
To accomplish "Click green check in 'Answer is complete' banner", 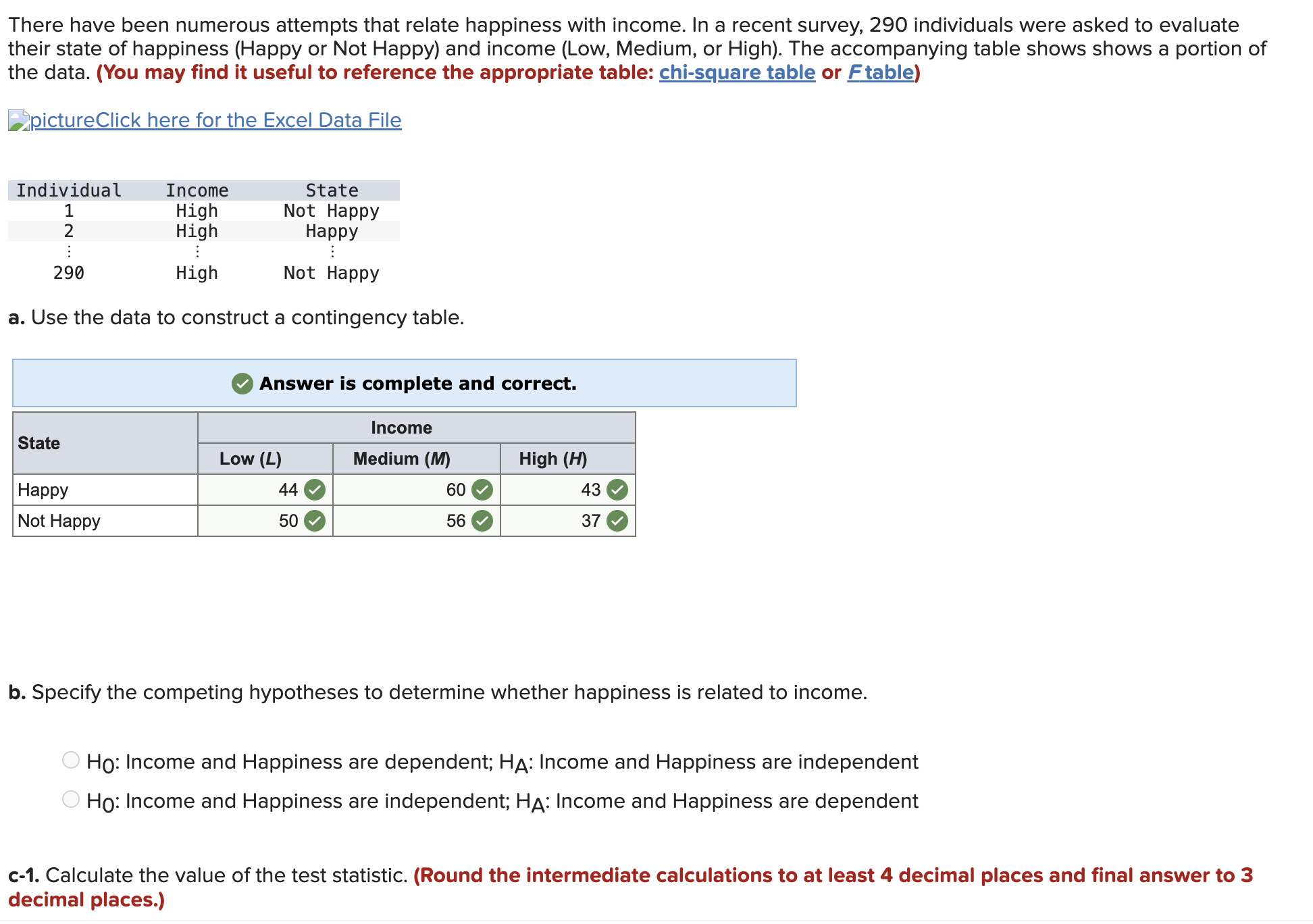I will coord(242,384).
